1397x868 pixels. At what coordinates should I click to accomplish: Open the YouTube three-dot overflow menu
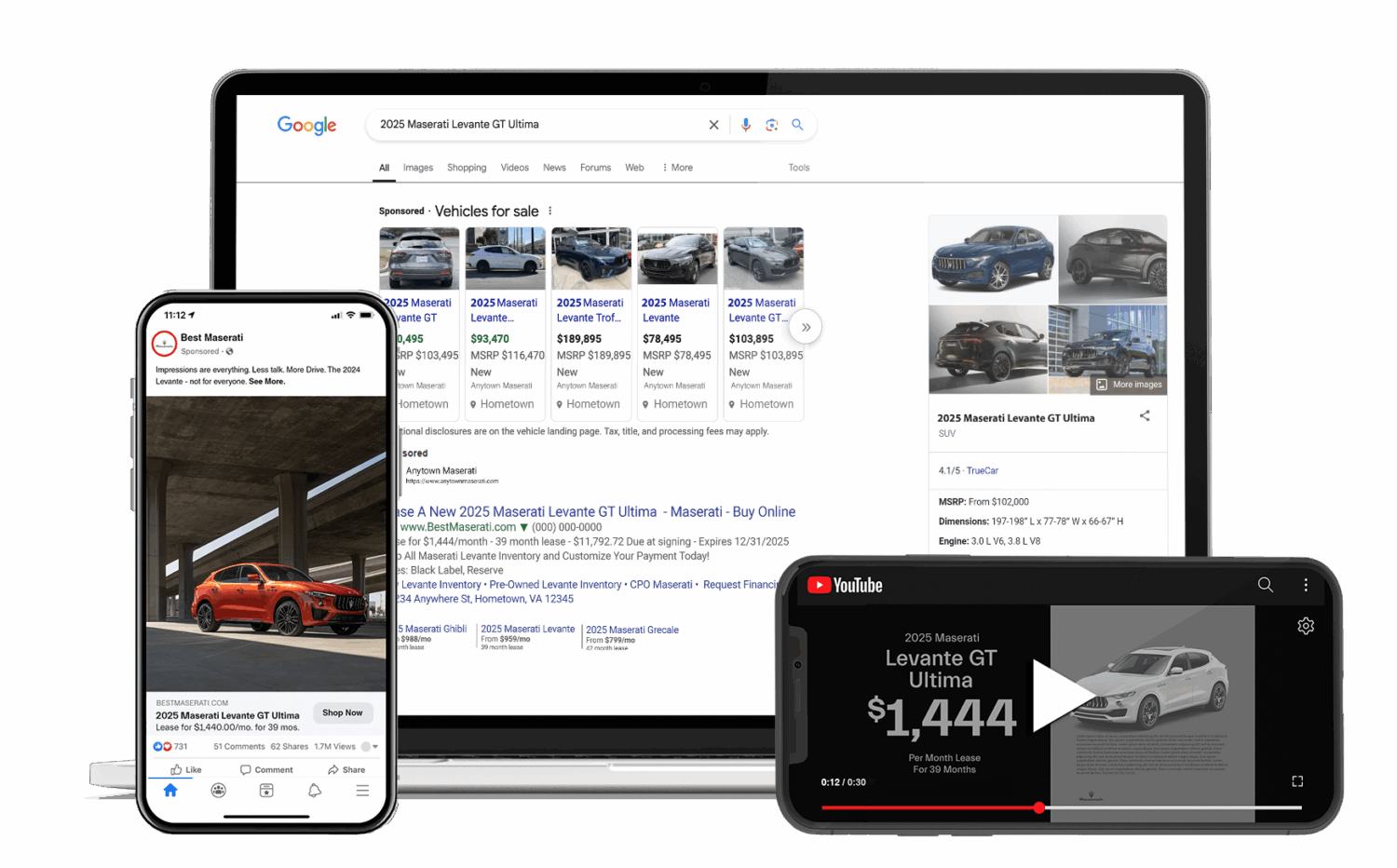pos(1306,585)
